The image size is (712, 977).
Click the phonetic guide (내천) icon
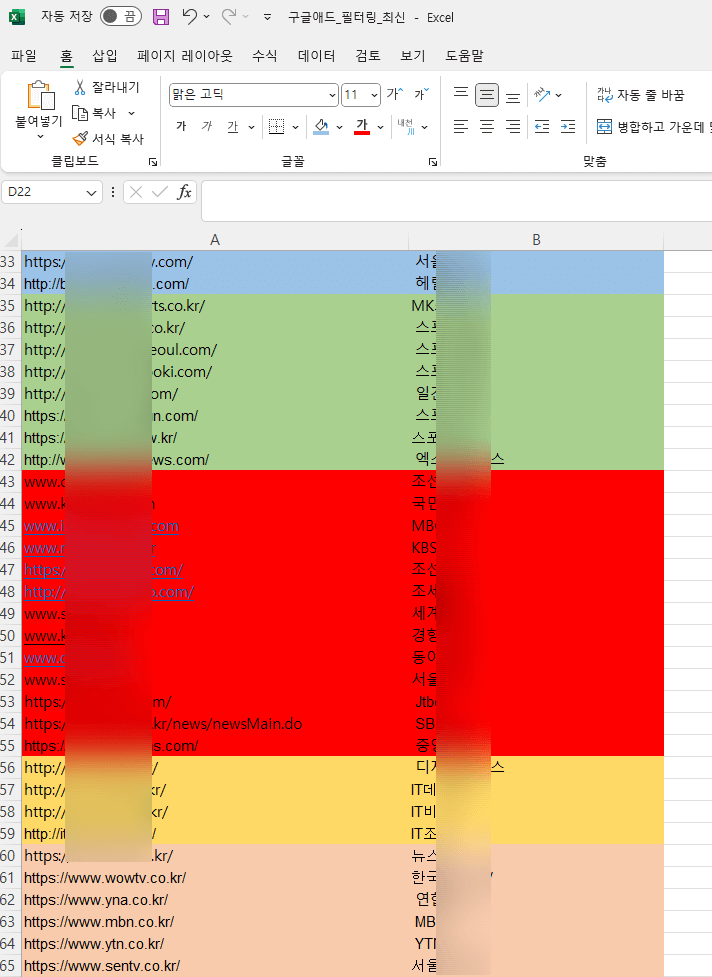(406, 126)
